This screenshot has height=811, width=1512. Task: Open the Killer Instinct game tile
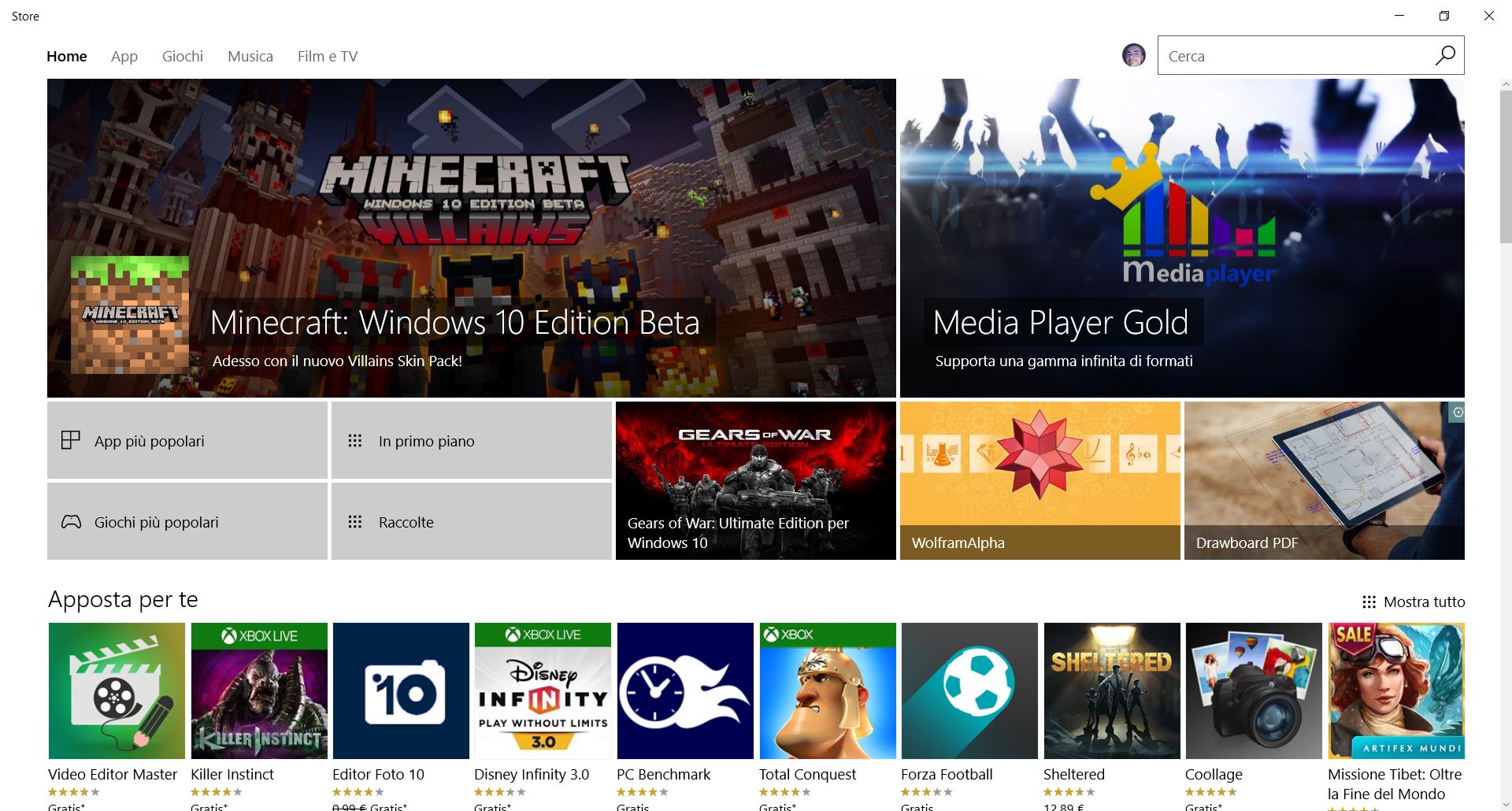coord(259,691)
